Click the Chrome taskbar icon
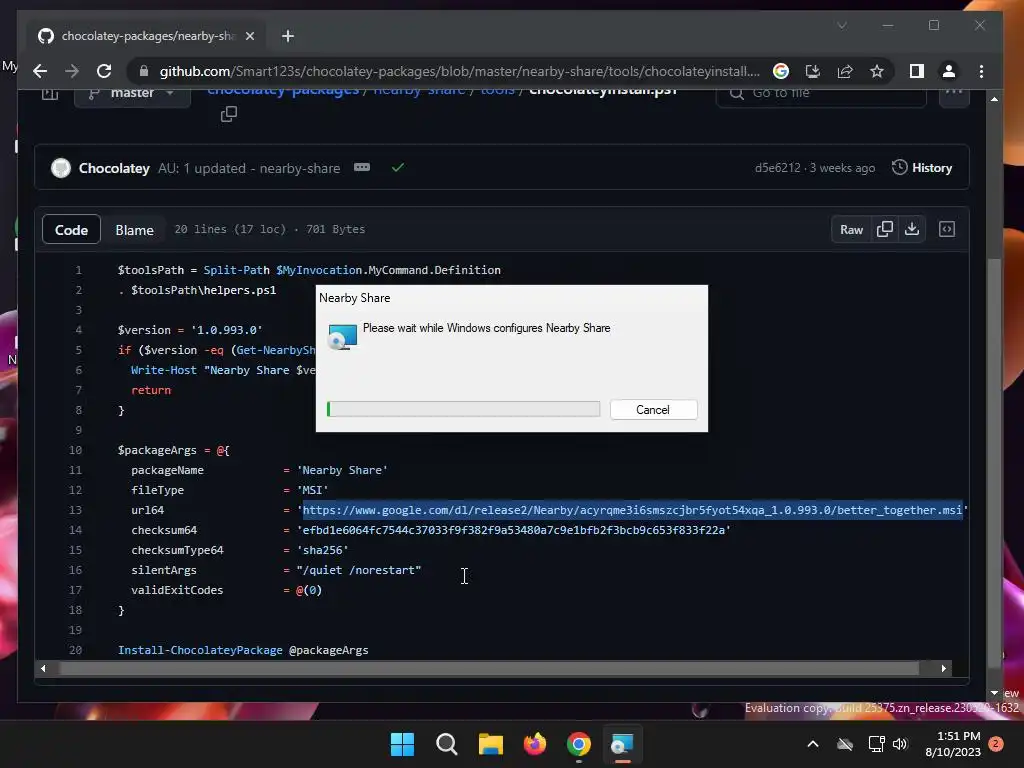This screenshot has width=1024, height=768. click(579, 744)
